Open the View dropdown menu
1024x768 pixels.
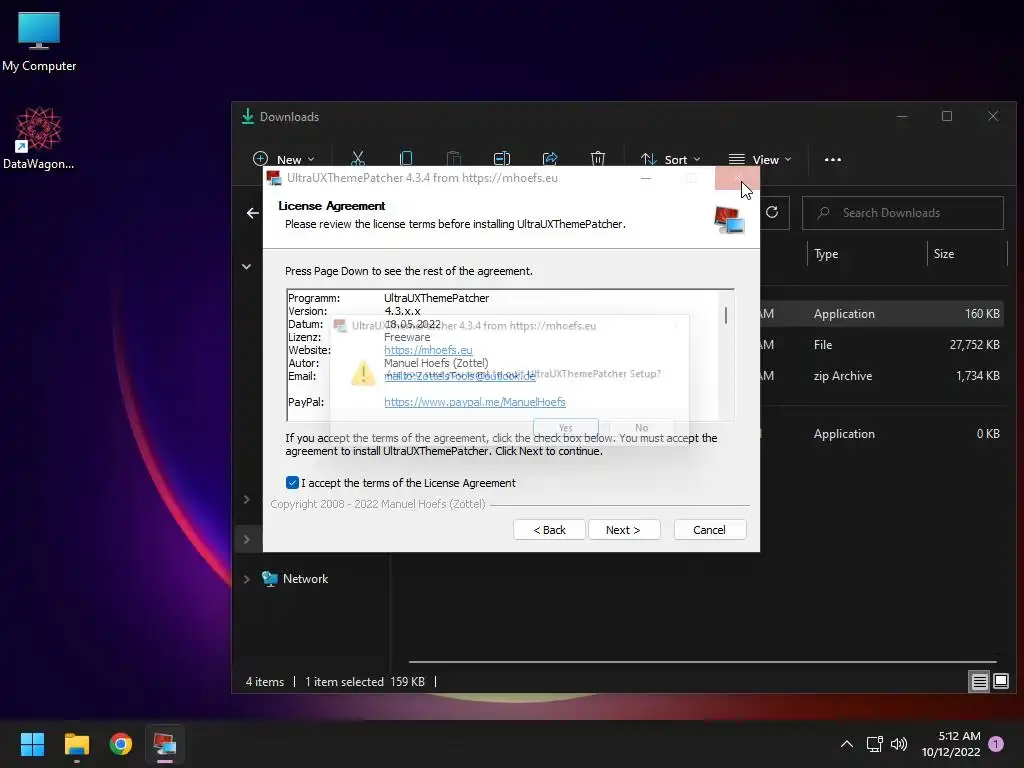coord(760,159)
